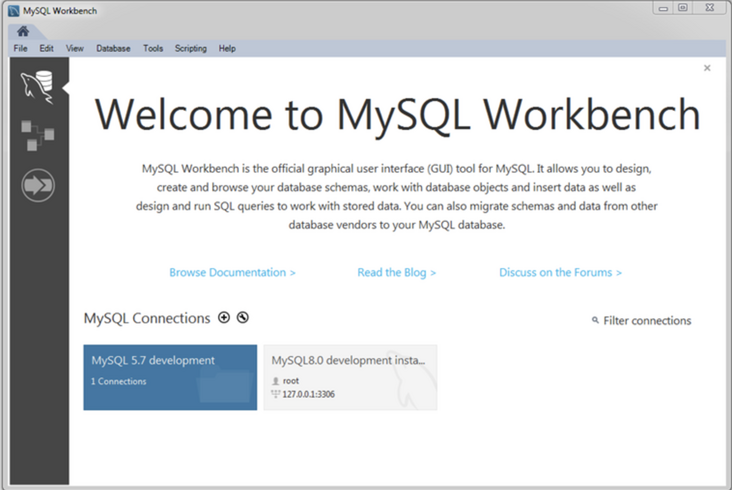Add a new MySQL connection (plus icon)
Viewport: 732px width, 490px height.
tap(224, 318)
